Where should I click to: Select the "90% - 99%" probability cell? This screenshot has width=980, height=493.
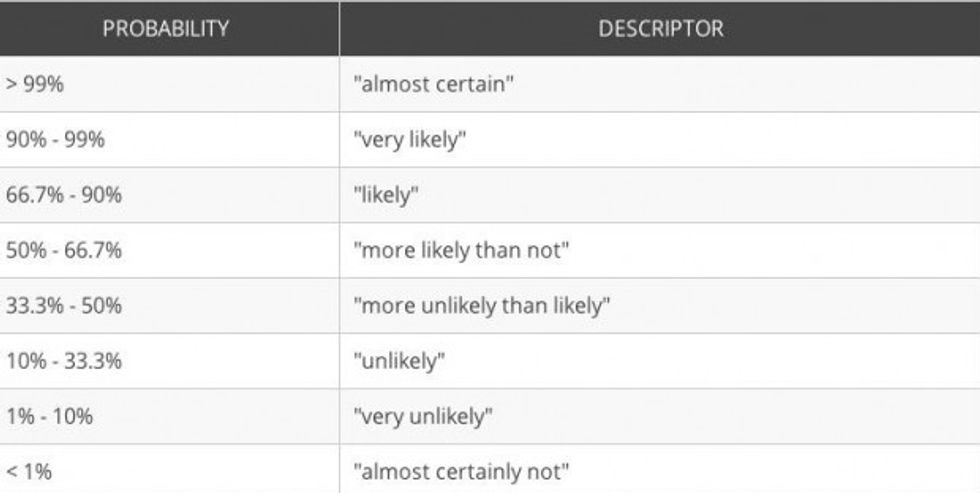point(55,140)
